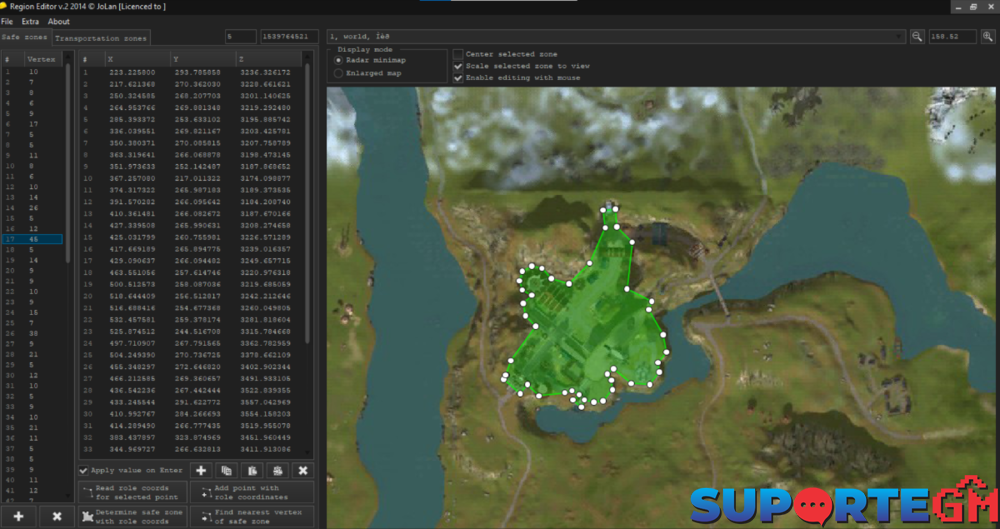
Task: Toggle Scale selected zone to view
Action: (458, 66)
